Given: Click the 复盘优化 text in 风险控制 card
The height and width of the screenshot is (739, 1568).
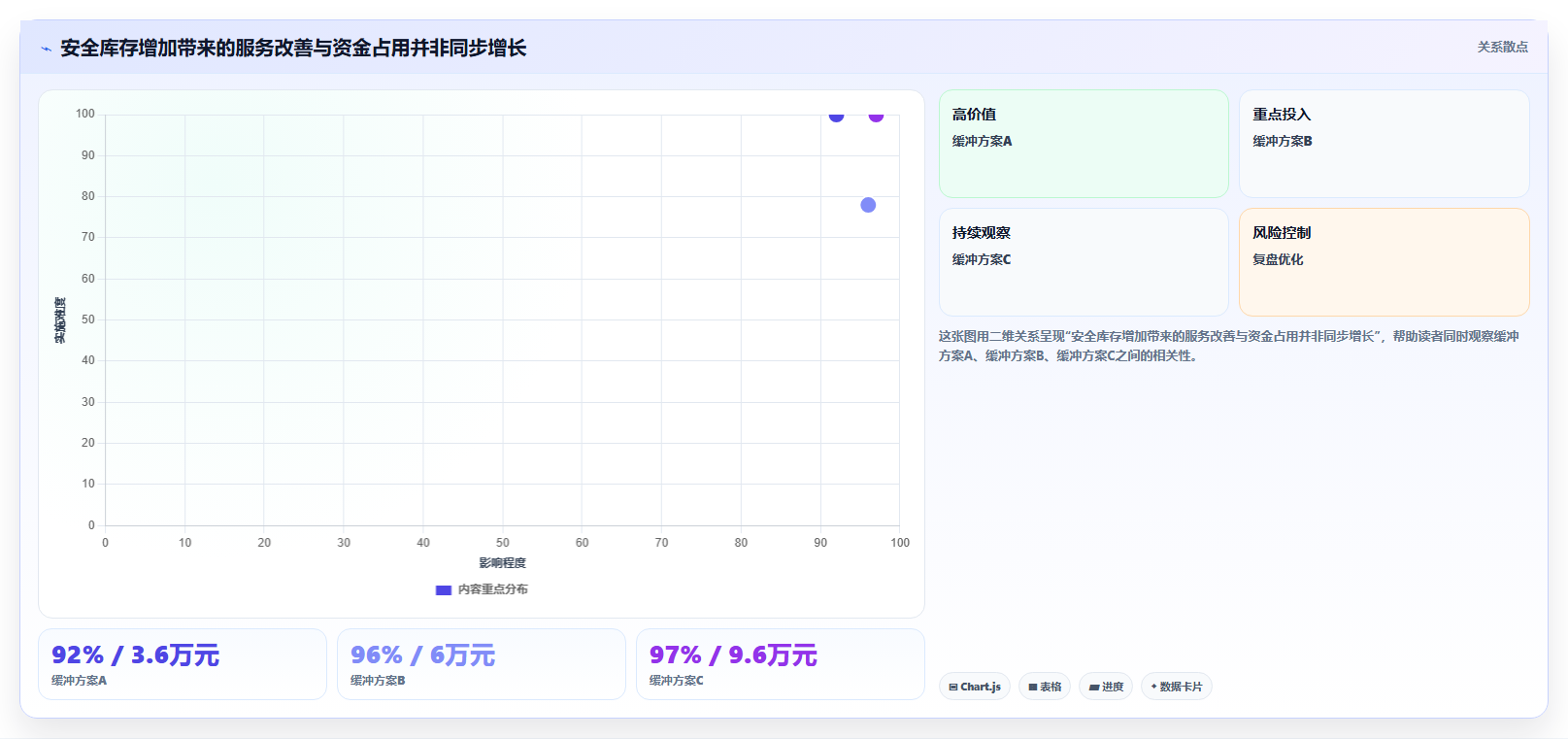Looking at the screenshot, I should (x=1278, y=259).
